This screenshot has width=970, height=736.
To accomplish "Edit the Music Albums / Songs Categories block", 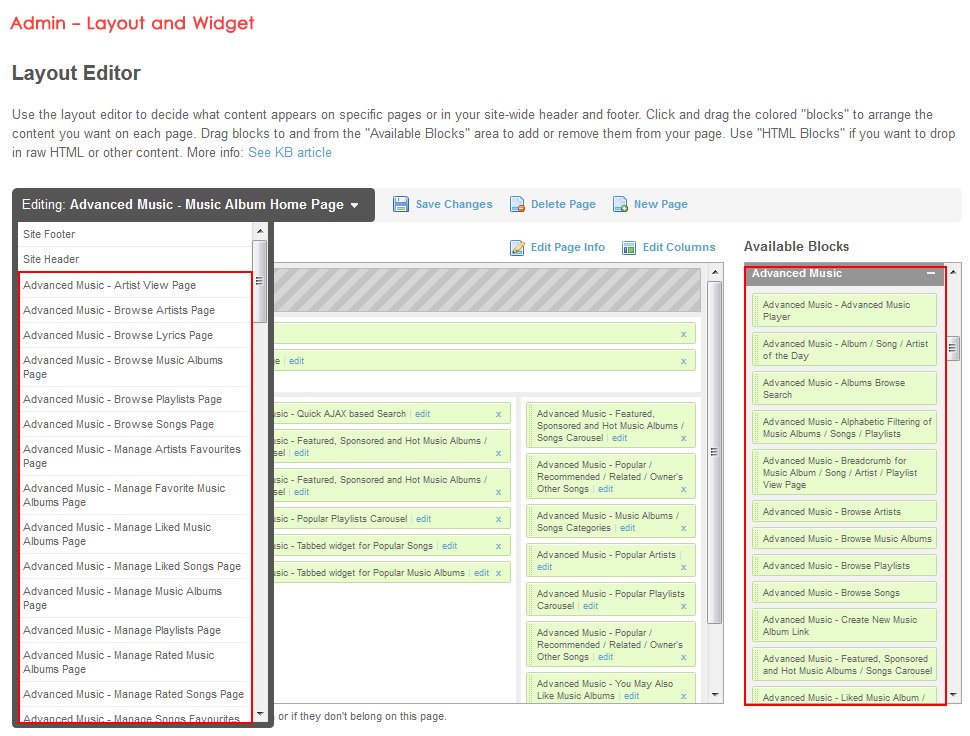I will [627, 528].
